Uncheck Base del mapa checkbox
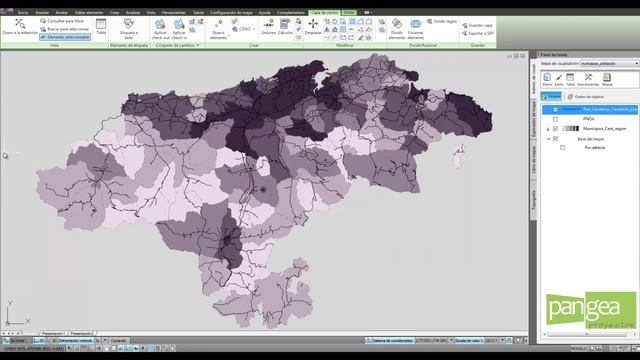This screenshot has height=360, width=640. click(555, 139)
